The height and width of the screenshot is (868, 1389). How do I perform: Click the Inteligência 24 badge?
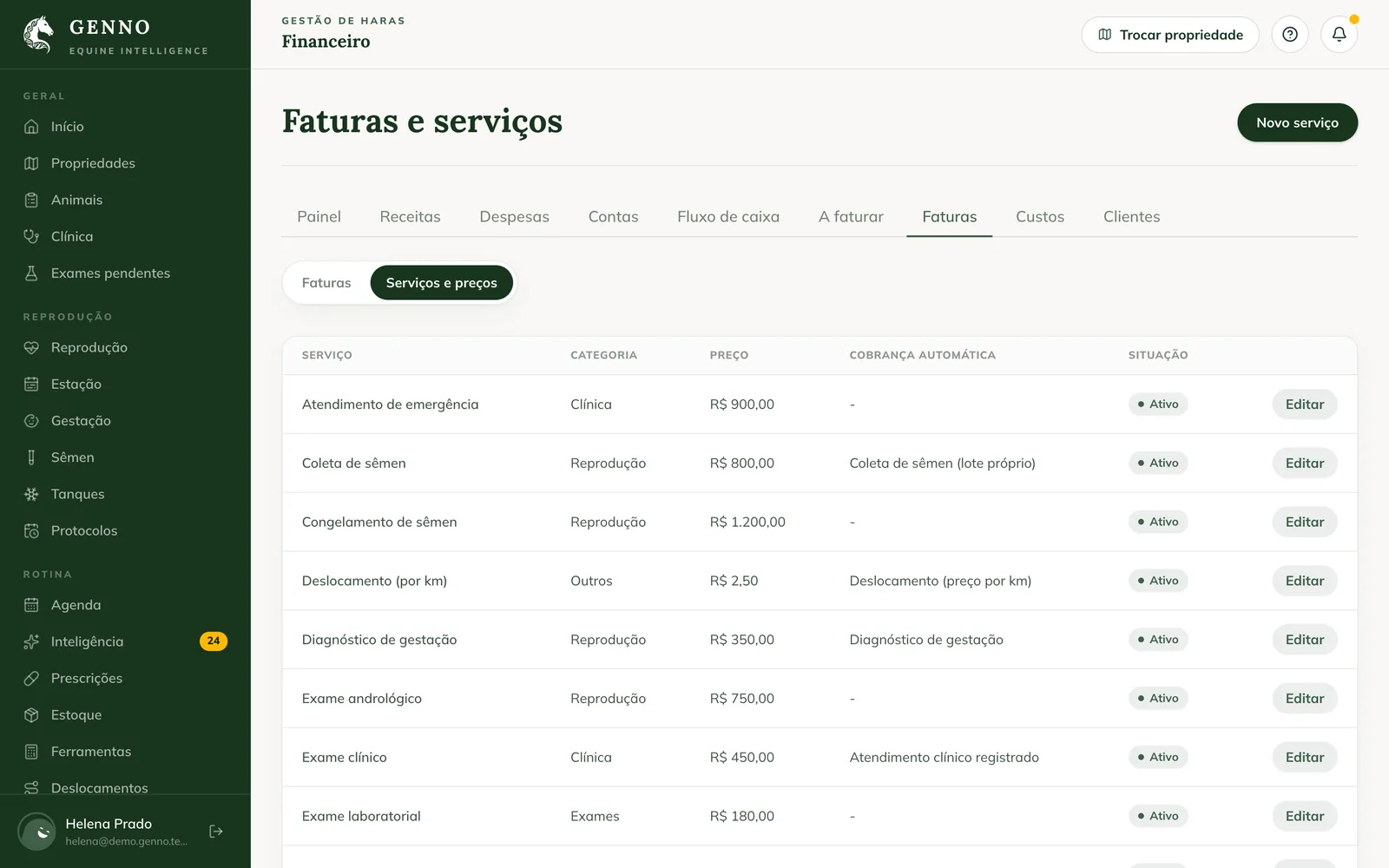214,641
